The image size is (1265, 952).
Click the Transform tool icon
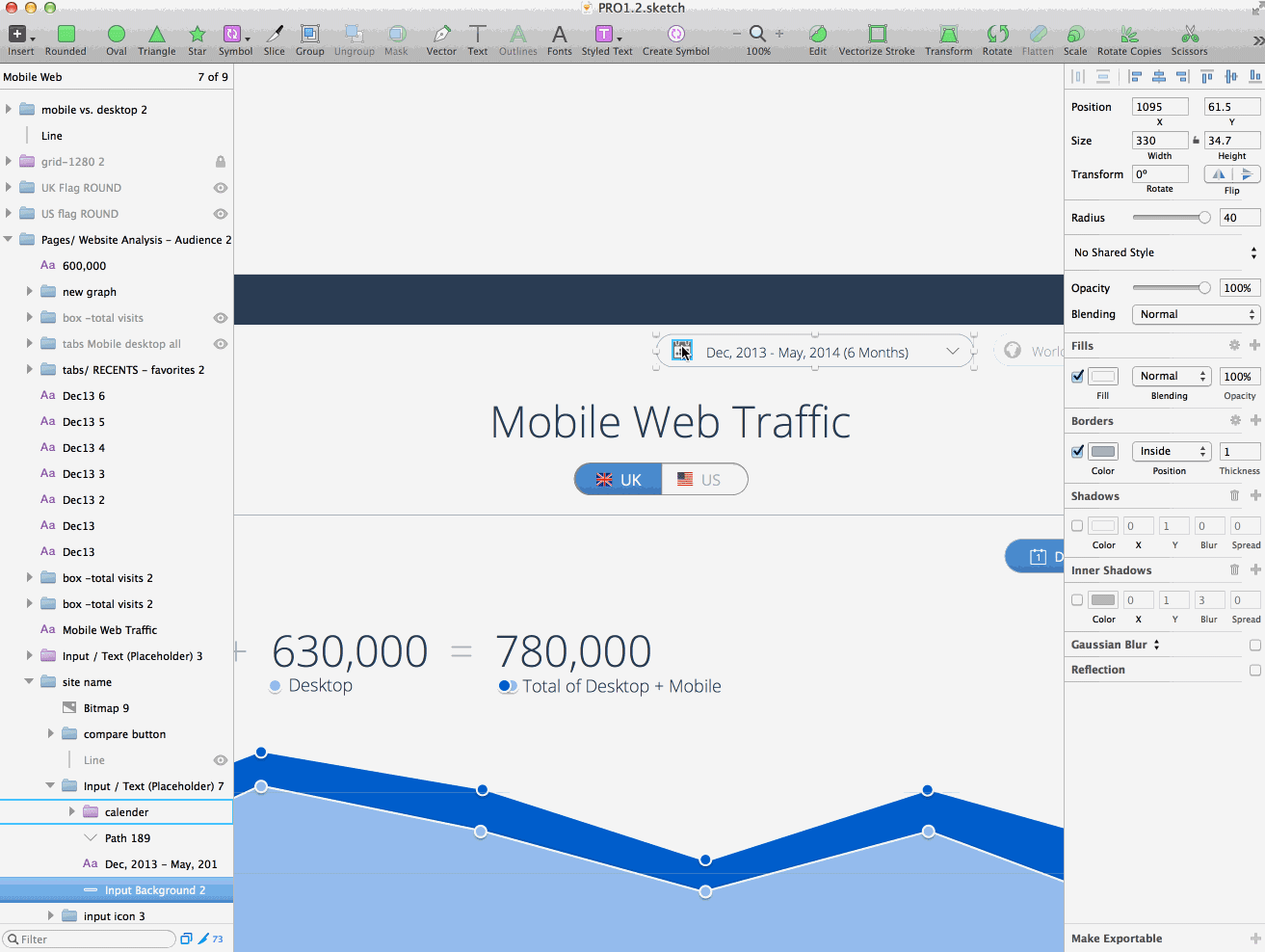pos(948,40)
